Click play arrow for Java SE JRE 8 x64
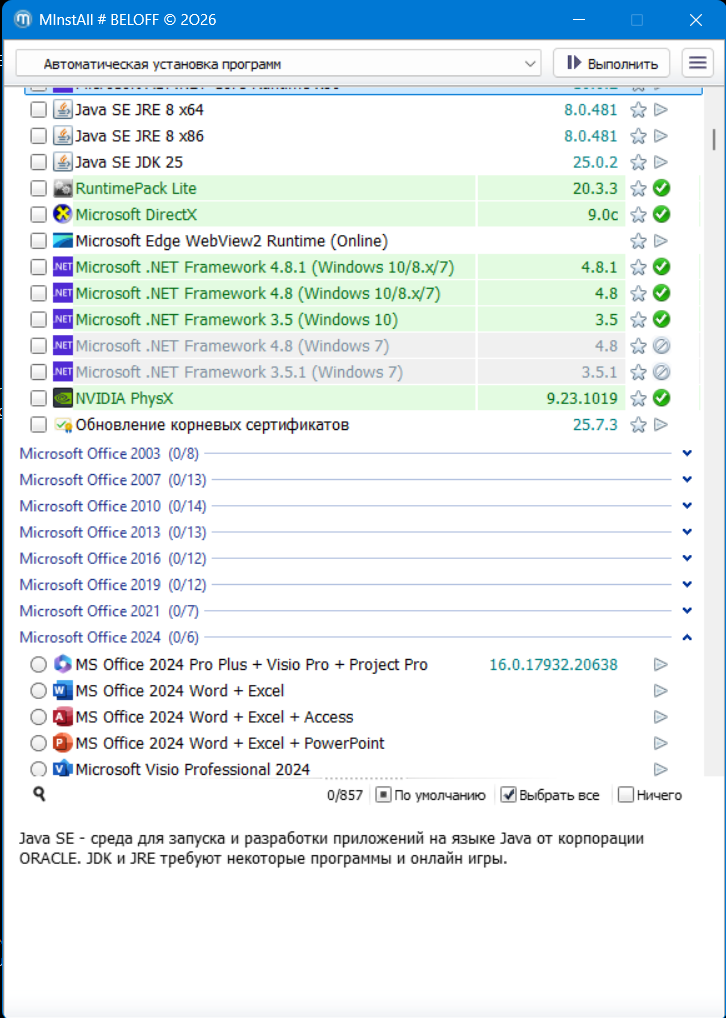726x1018 pixels. 661,110
